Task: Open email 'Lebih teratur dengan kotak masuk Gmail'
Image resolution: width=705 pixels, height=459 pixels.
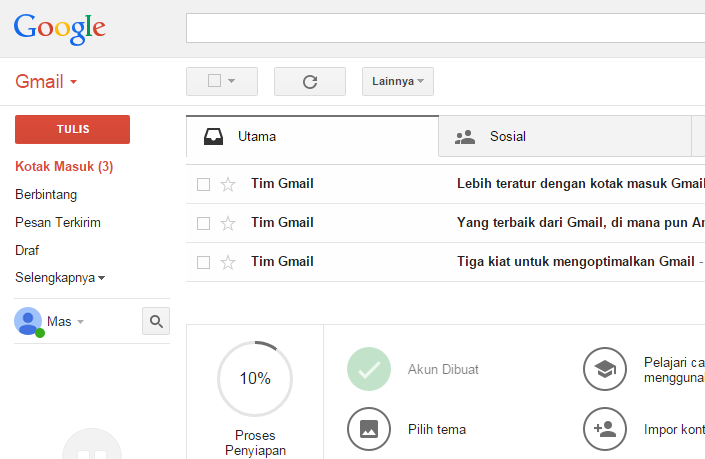Action: click(x=581, y=184)
